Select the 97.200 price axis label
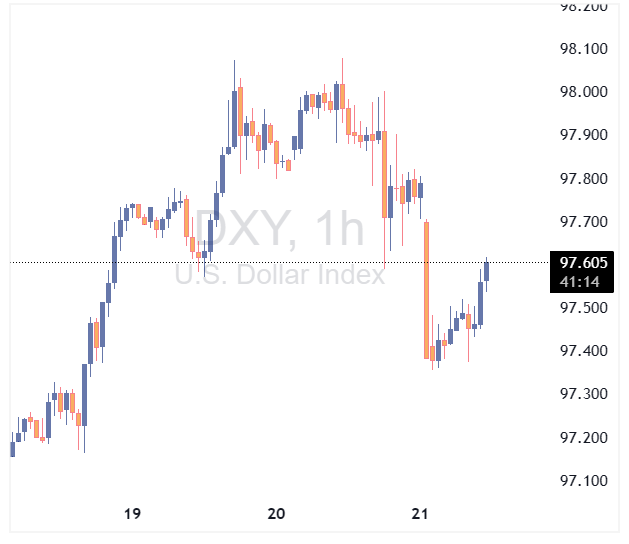The image size is (629, 544). point(584,437)
